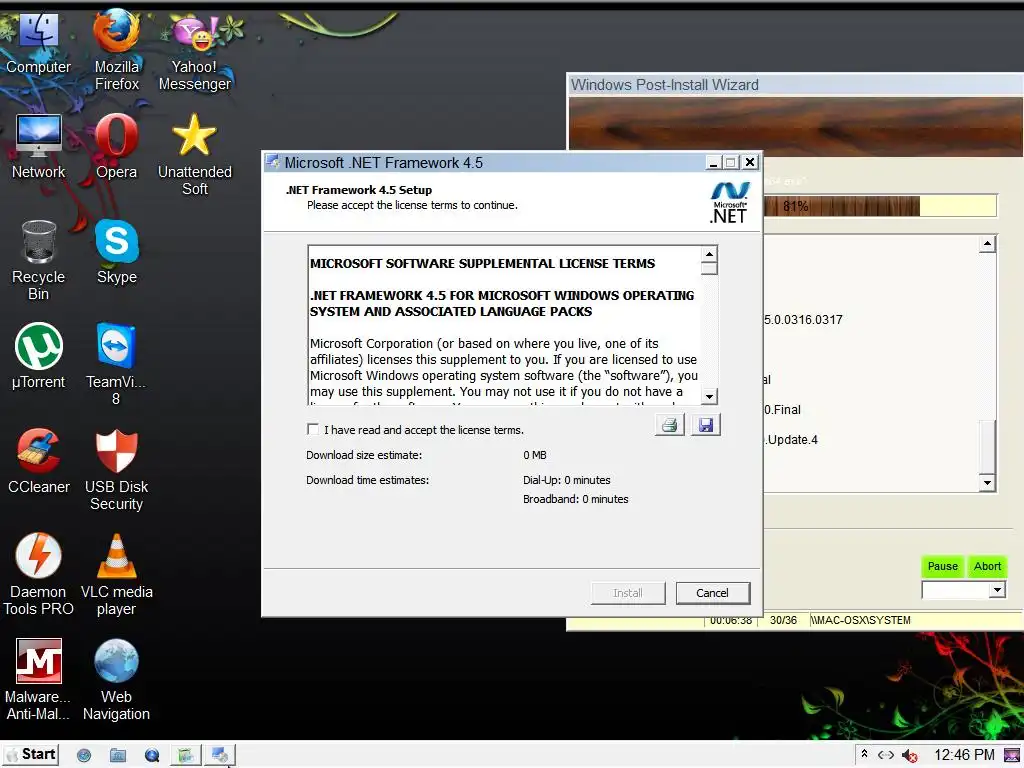Screen dimensions: 1024x768
Task: Select Unattended Soft star icon
Action: pos(195,155)
